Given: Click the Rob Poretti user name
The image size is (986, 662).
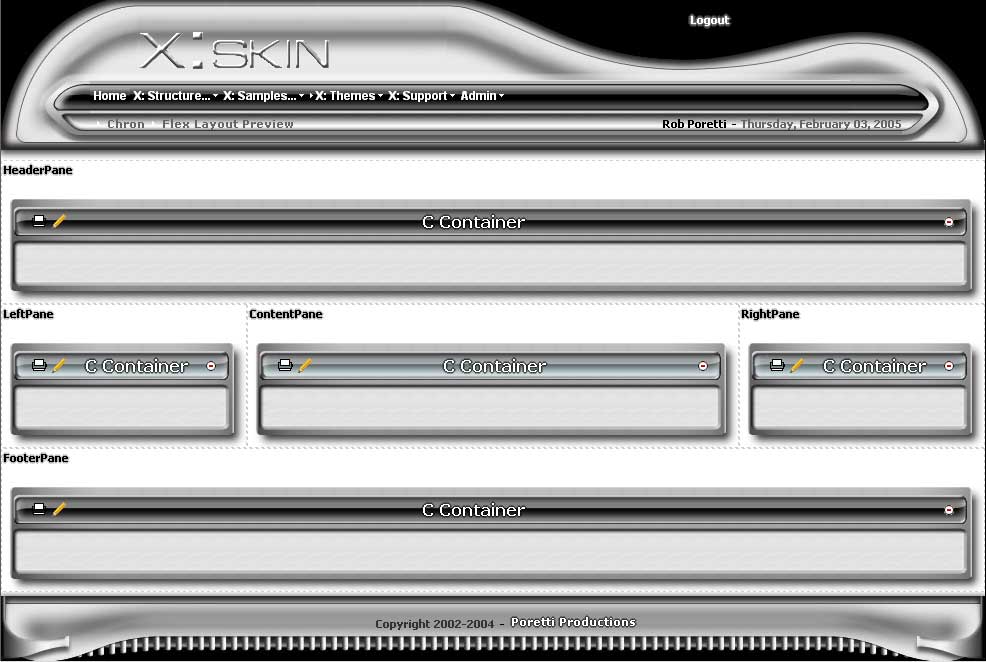Looking at the screenshot, I should (x=694, y=124).
